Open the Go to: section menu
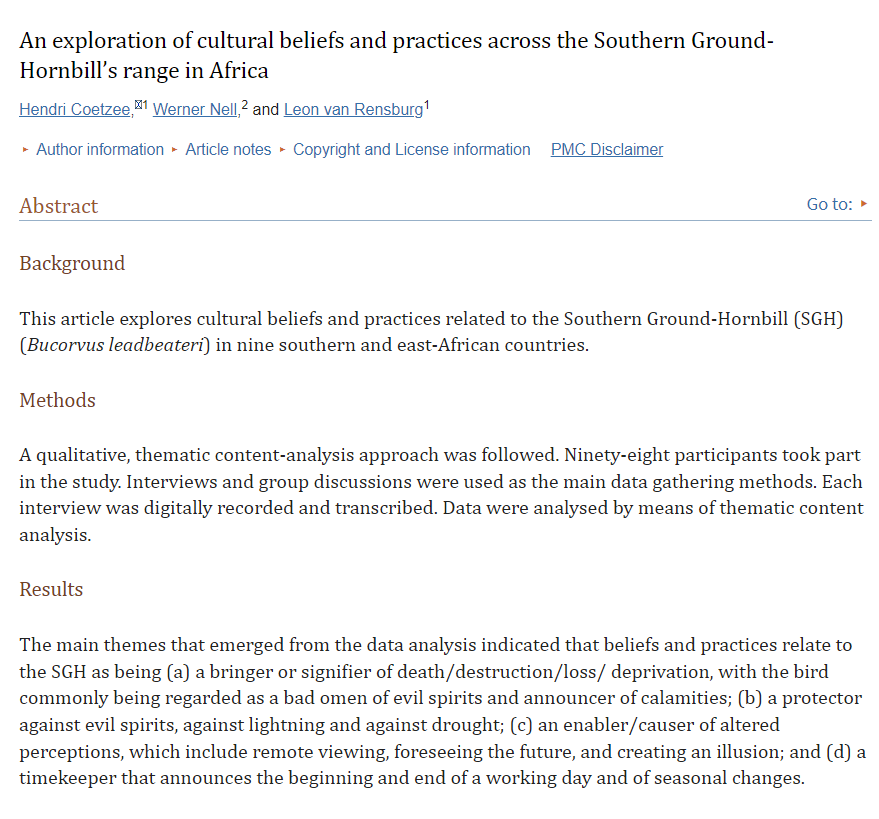 (x=829, y=204)
